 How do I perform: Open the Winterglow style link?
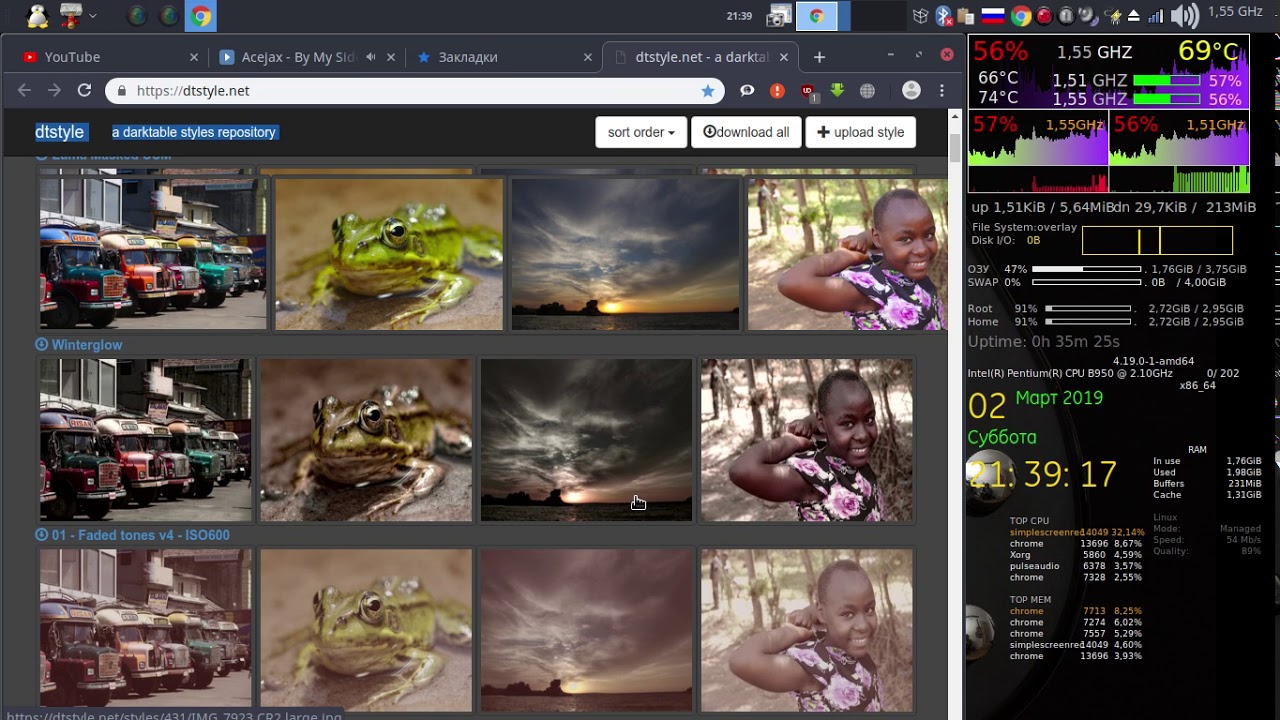(87, 345)
